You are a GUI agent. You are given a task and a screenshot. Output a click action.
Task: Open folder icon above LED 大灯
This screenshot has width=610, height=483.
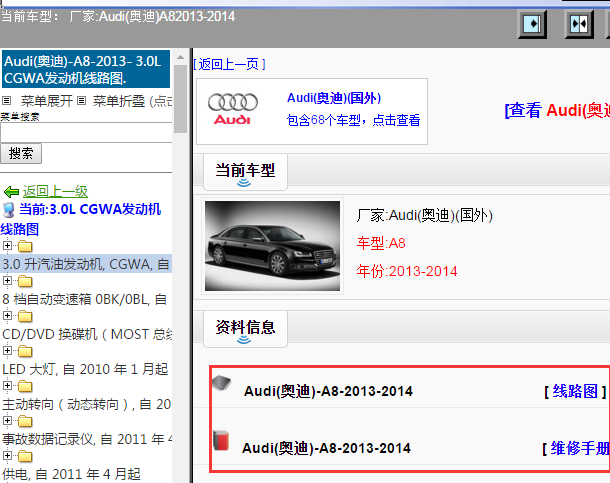pos(25,351)
